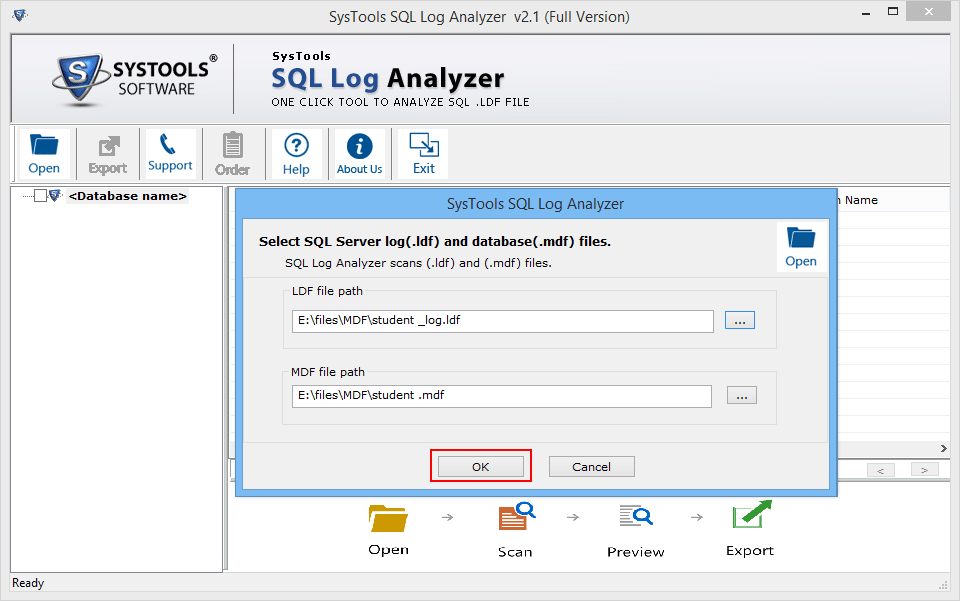Viewport: 960px width, 601px height.
Task: Click the Preview magnifier icon
Action: click(x=635, y=517)
